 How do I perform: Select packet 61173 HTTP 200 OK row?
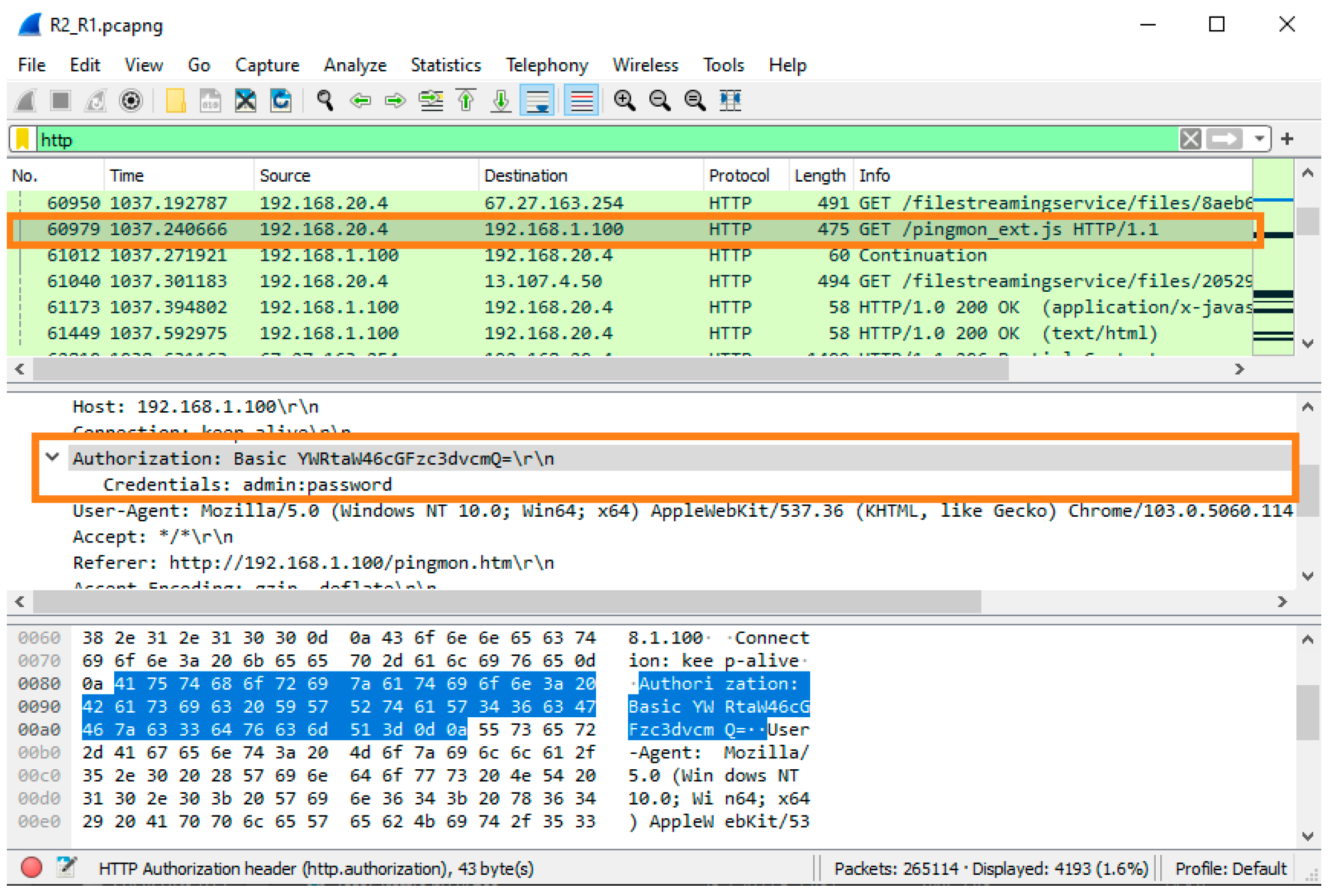tap(571, 307)
